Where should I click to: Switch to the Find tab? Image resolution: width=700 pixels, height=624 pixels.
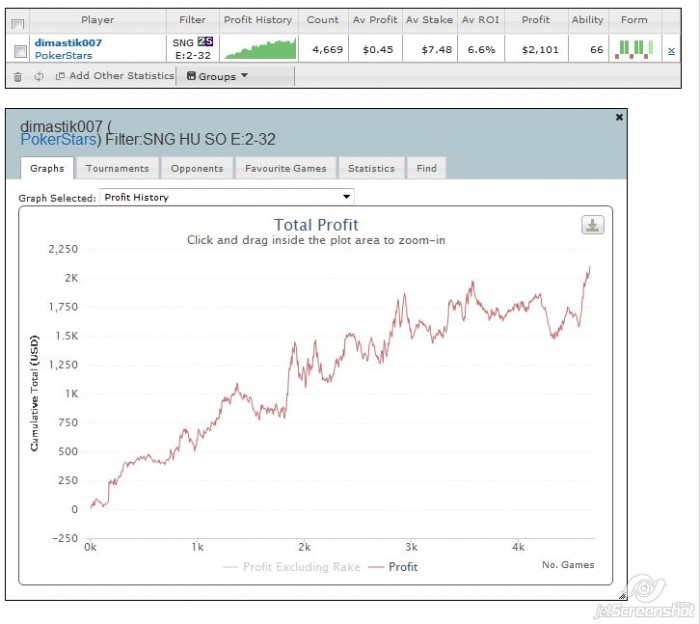point(427,168)
